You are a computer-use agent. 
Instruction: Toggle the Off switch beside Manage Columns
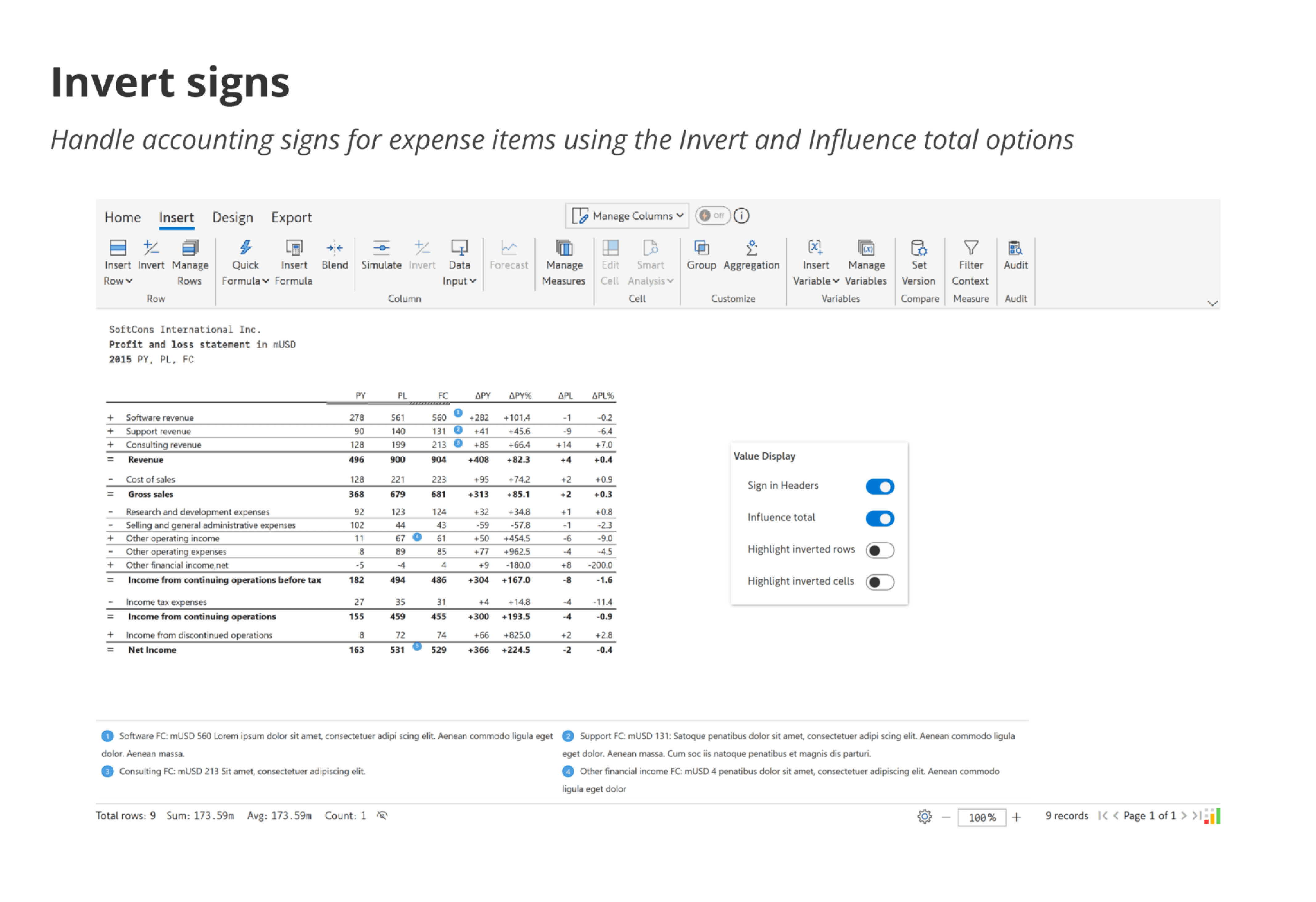(712, 216)
